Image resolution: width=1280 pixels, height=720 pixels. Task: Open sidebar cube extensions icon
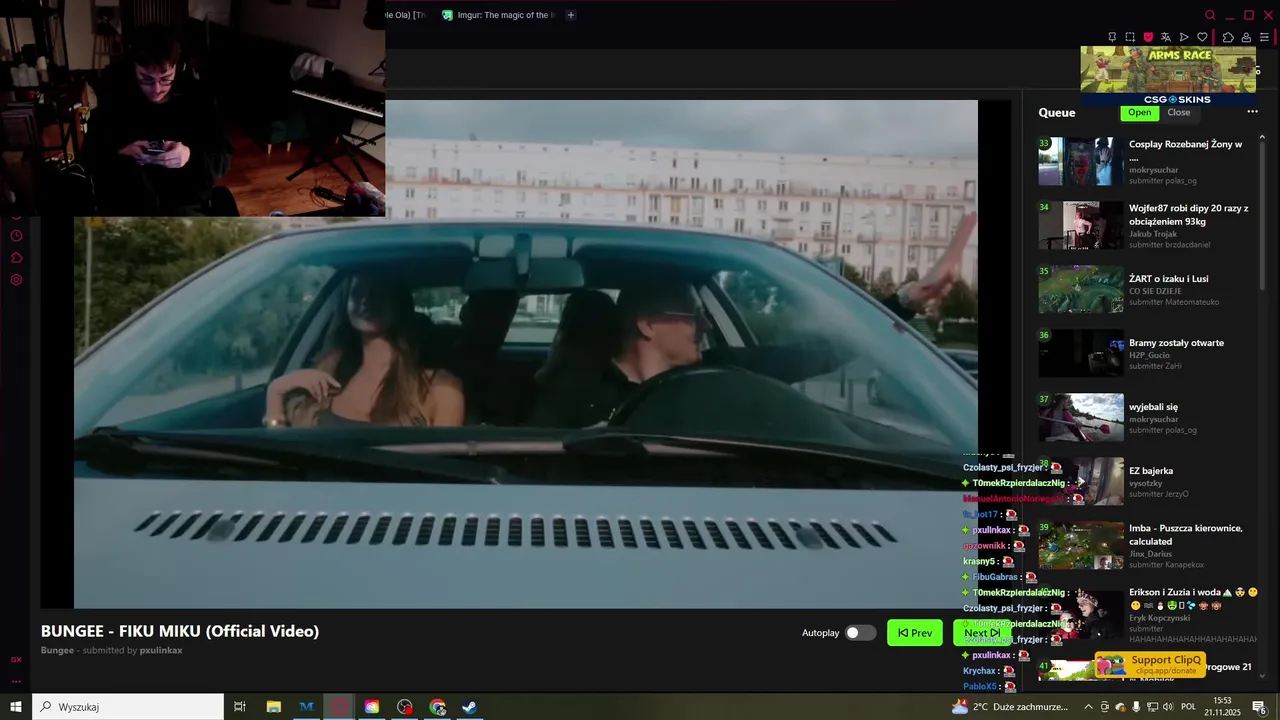(x=16, y=258)
